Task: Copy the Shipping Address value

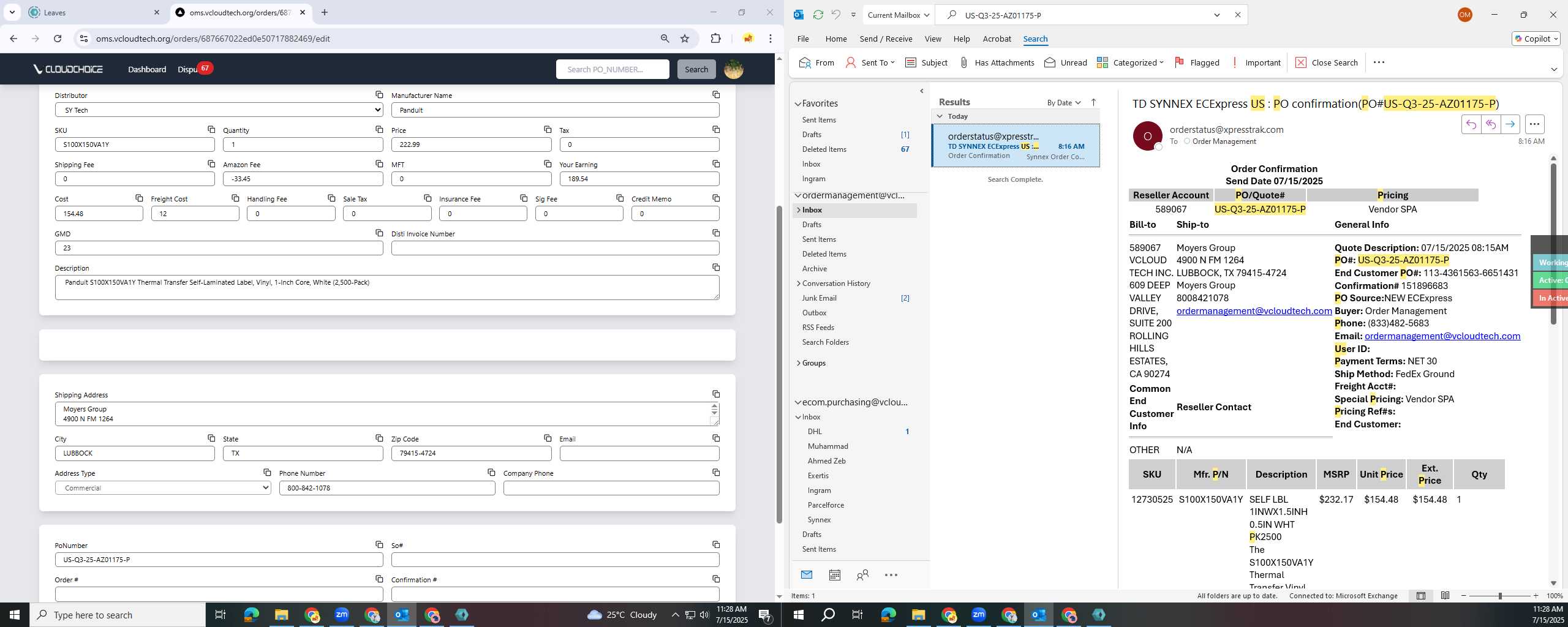Action: (x=715, y=394)
